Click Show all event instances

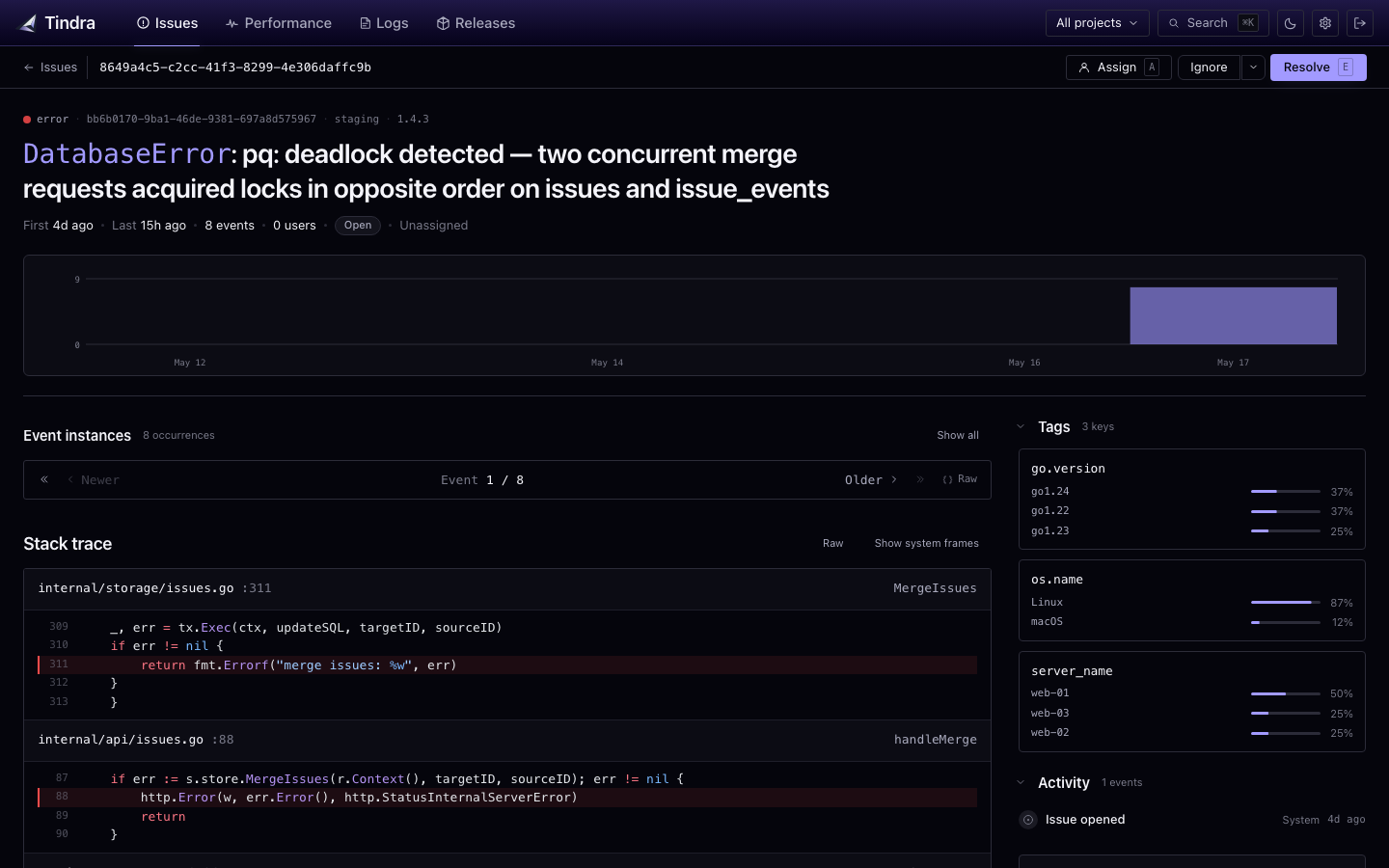(x=958, y=436)
